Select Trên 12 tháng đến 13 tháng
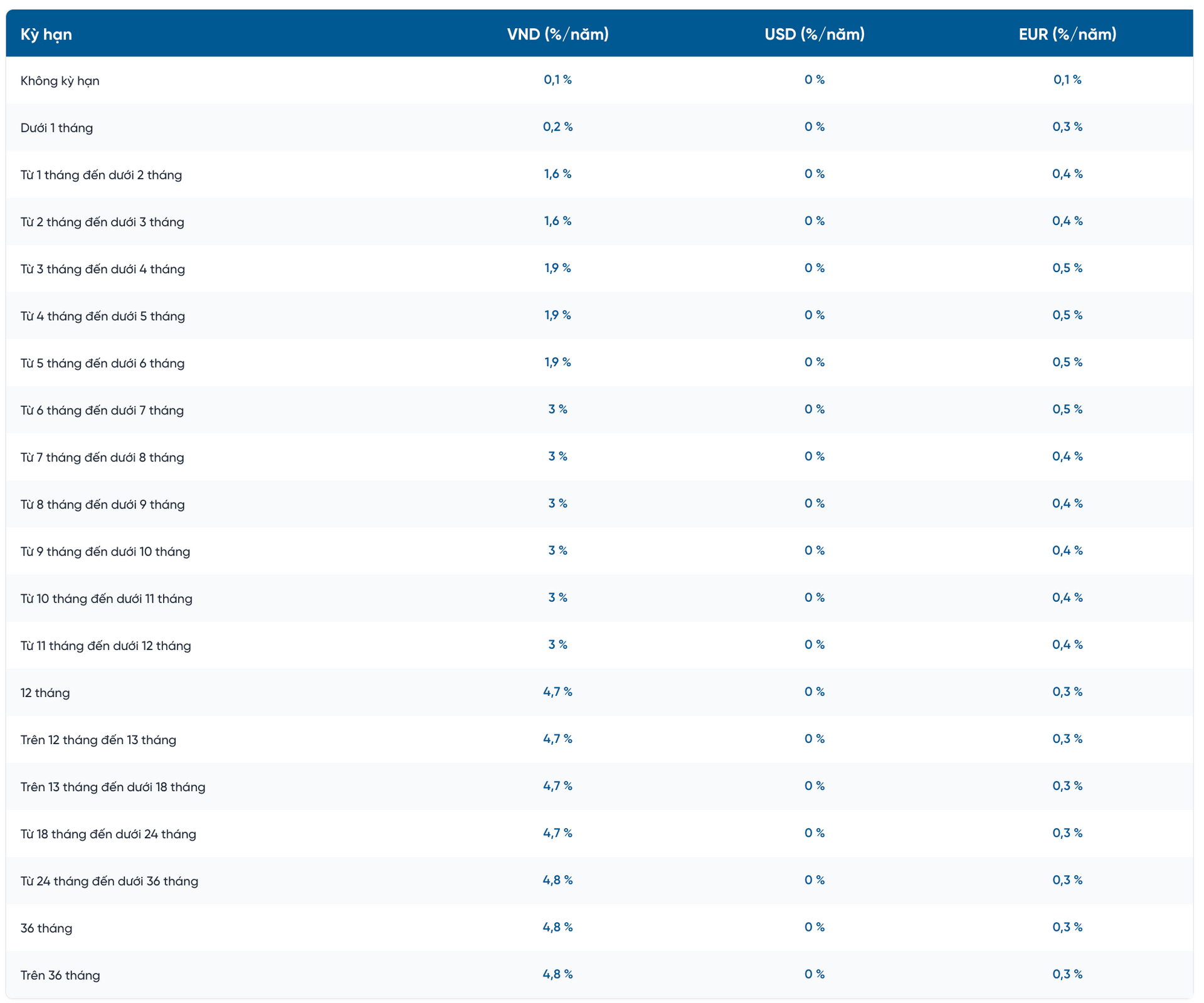1204x1003 pixels. tap(98, 740)
